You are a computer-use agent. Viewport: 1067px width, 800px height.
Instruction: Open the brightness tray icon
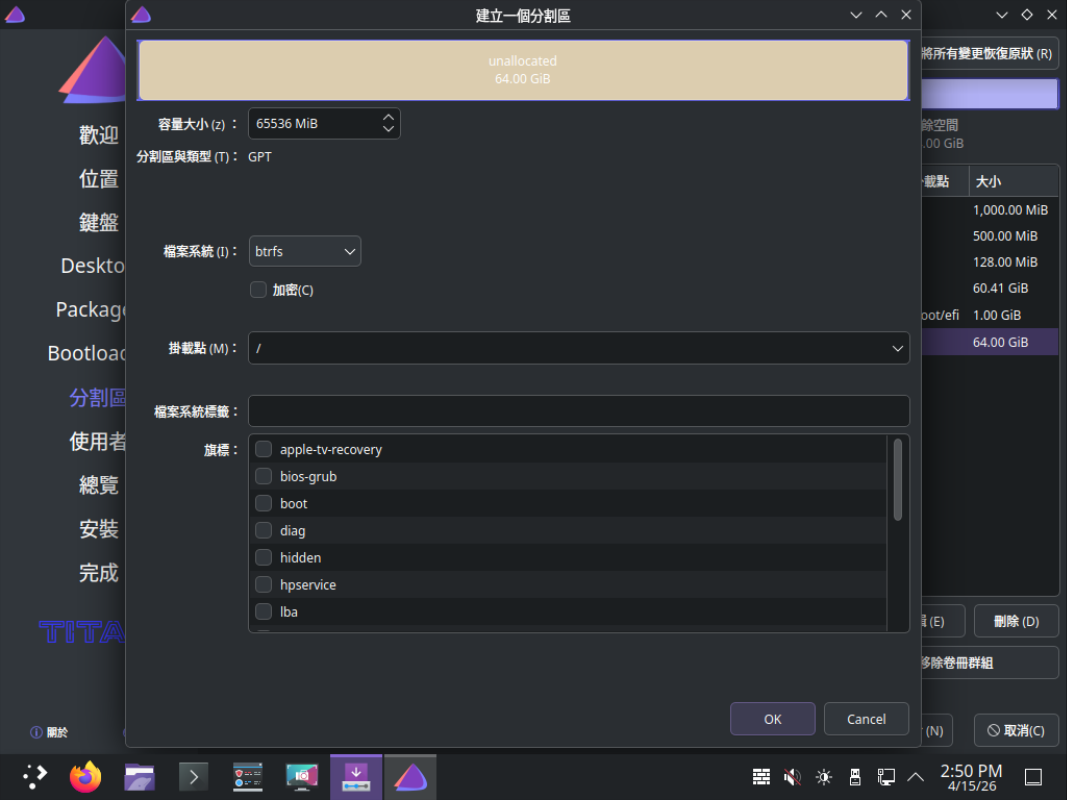tap(823, 777)
